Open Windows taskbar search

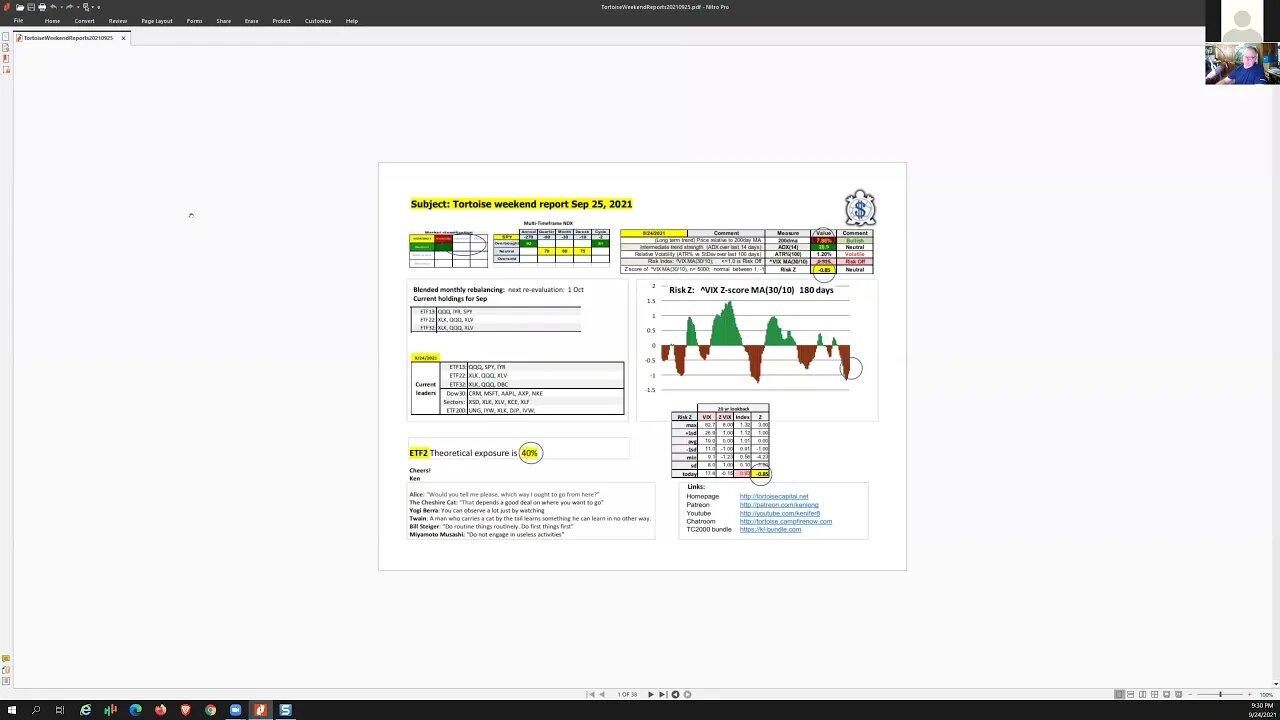pyautogui.click(x=36, y=710)
